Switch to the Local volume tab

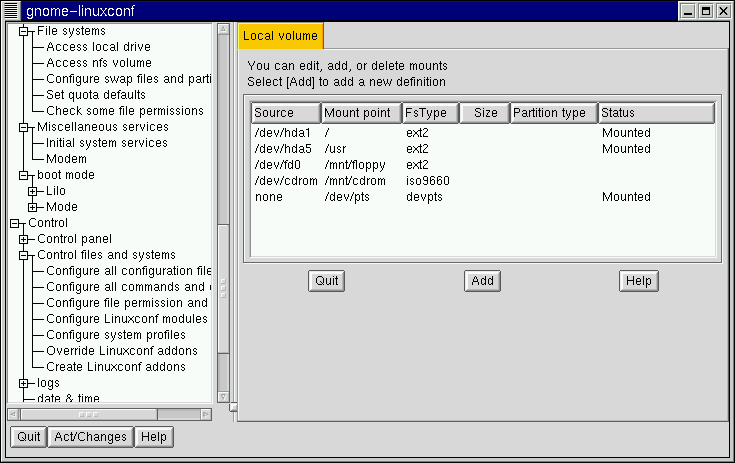click(280, 36)
